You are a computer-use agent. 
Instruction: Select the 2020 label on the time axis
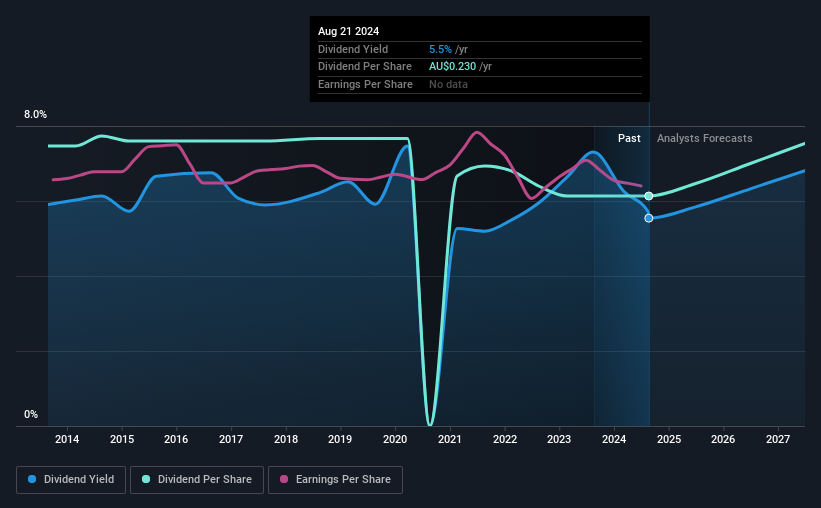pos(395,439)
